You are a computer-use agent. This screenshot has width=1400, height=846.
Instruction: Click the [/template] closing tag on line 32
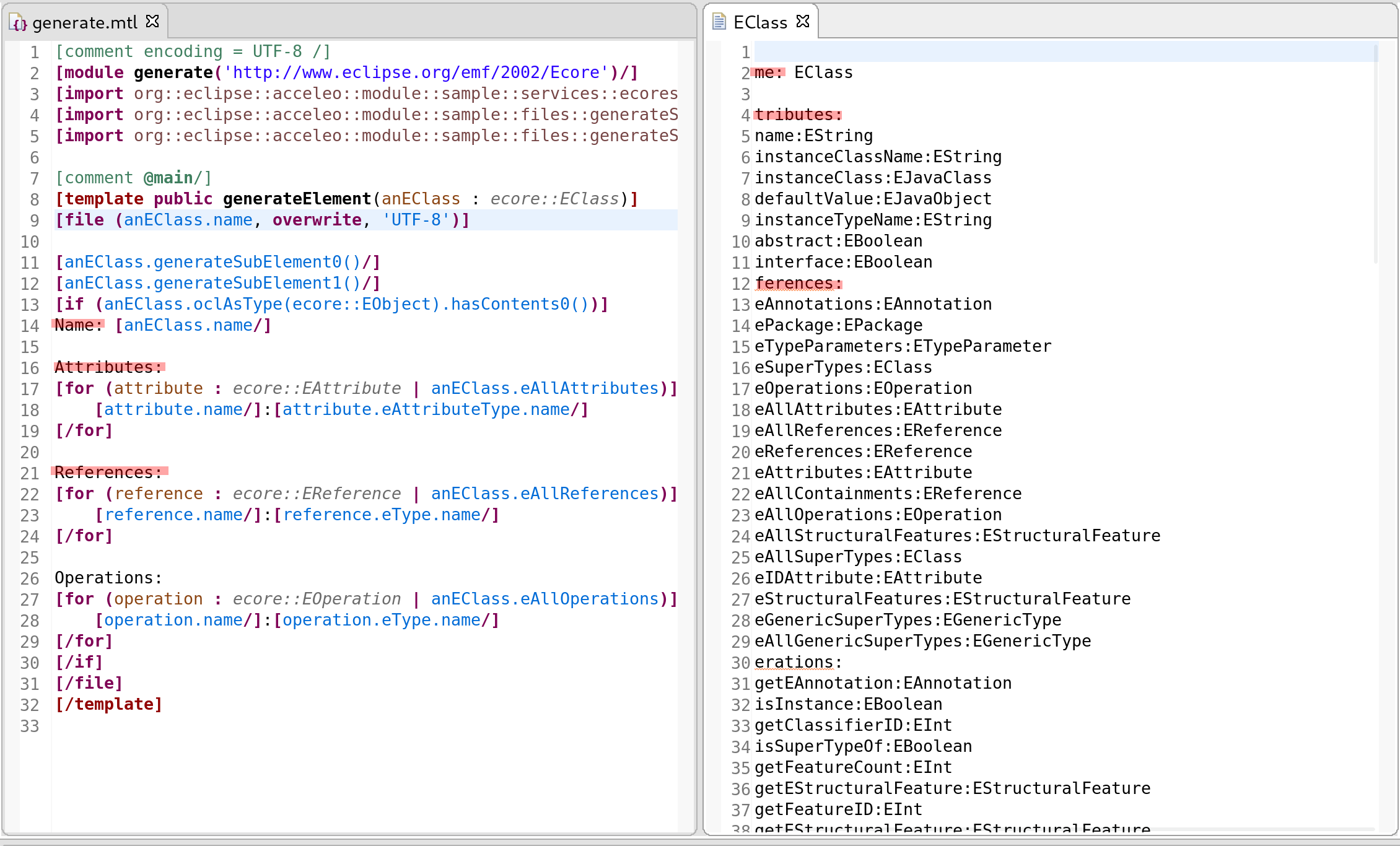tap(108, 704)
